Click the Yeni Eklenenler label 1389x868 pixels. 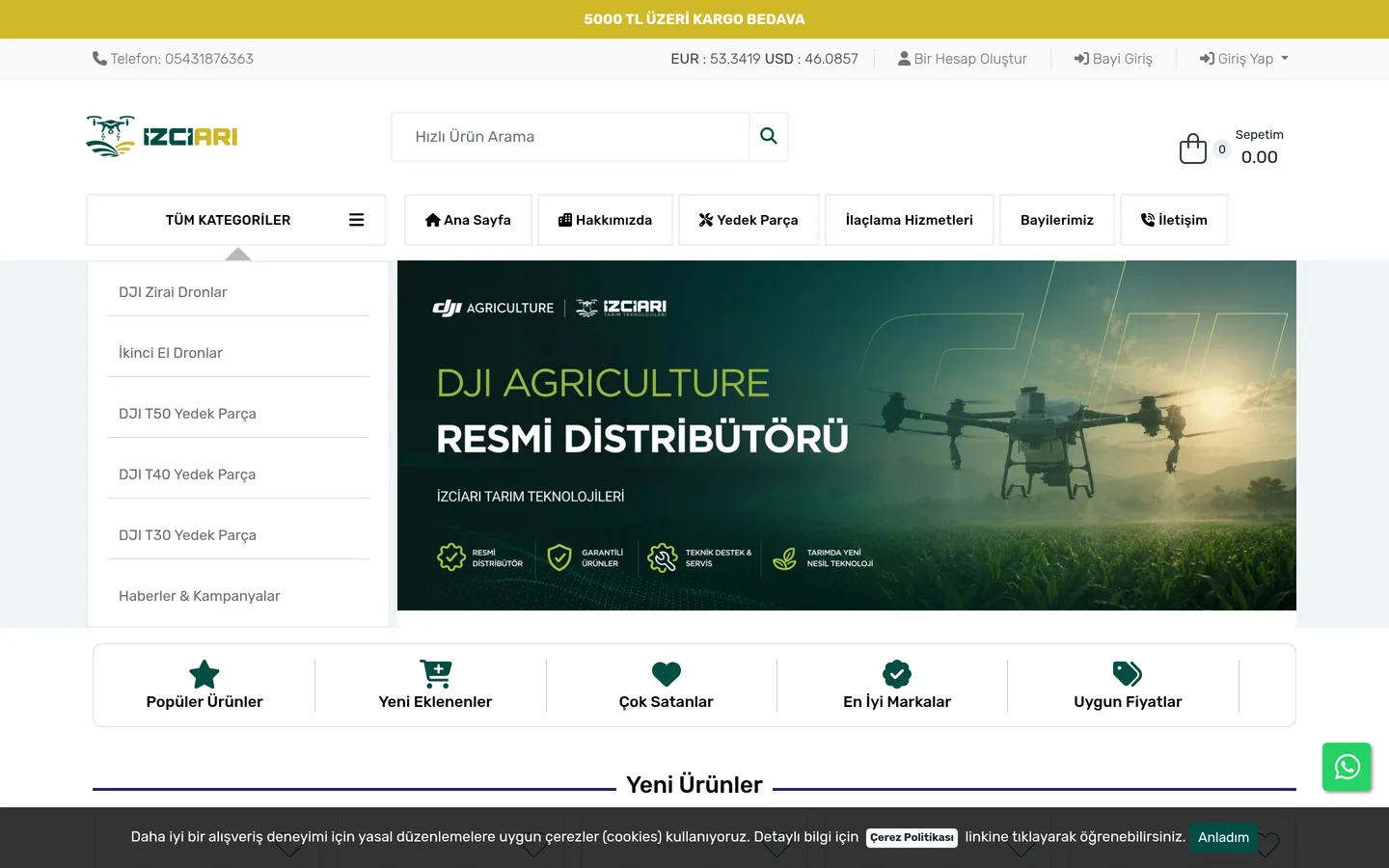point(435,702)
